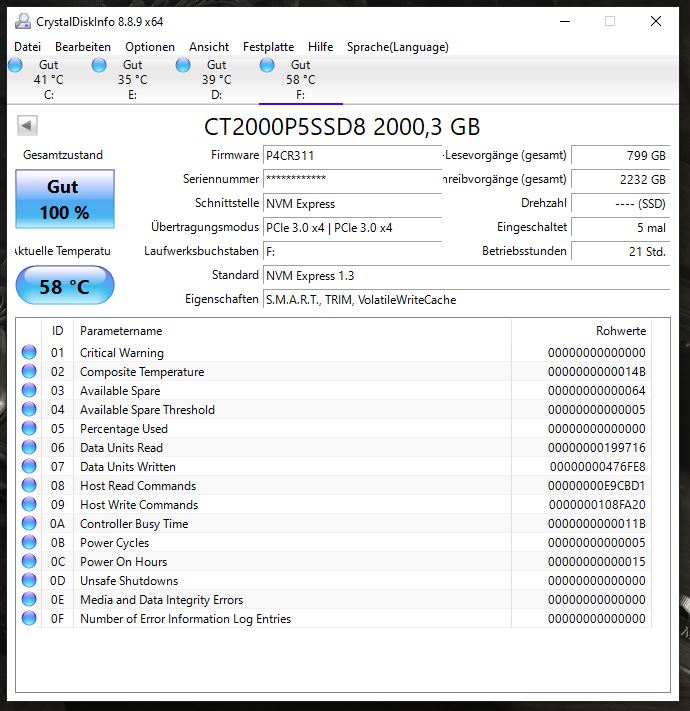This screenshot has width=690, height=711.
Task: Click the Parametername column header
Action: point(292,331)
